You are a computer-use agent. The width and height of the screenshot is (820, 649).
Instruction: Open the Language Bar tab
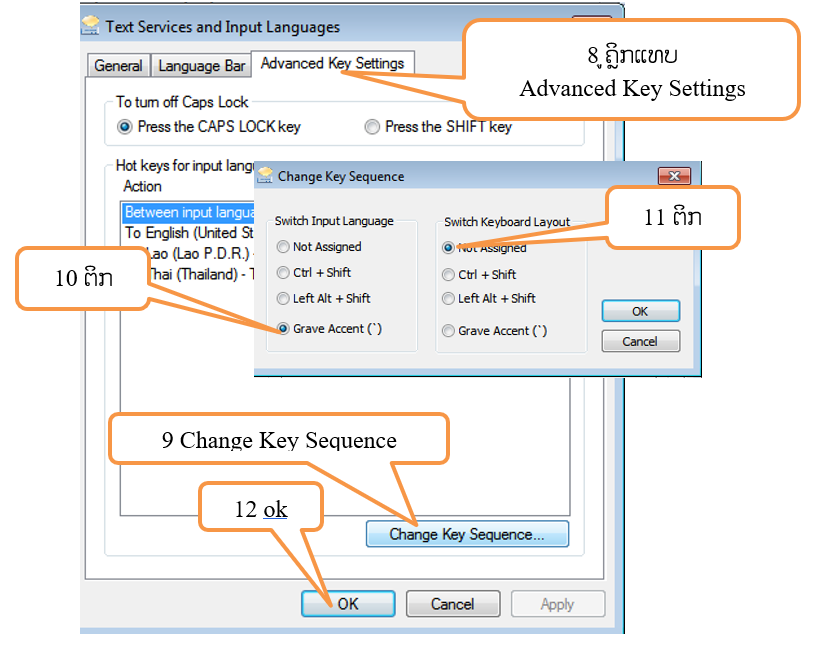201,66
